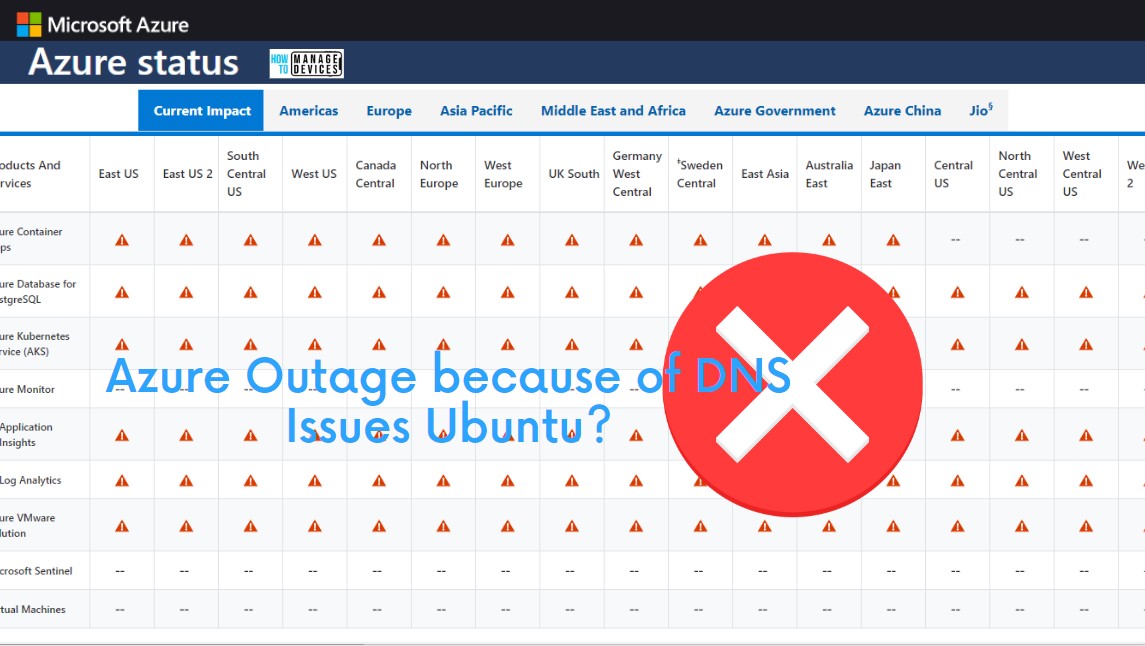The image size is (1145, 646).
Task: Click Container Apps Japan East warning icon
Action: pyautogui.click(x=893, y=240)
